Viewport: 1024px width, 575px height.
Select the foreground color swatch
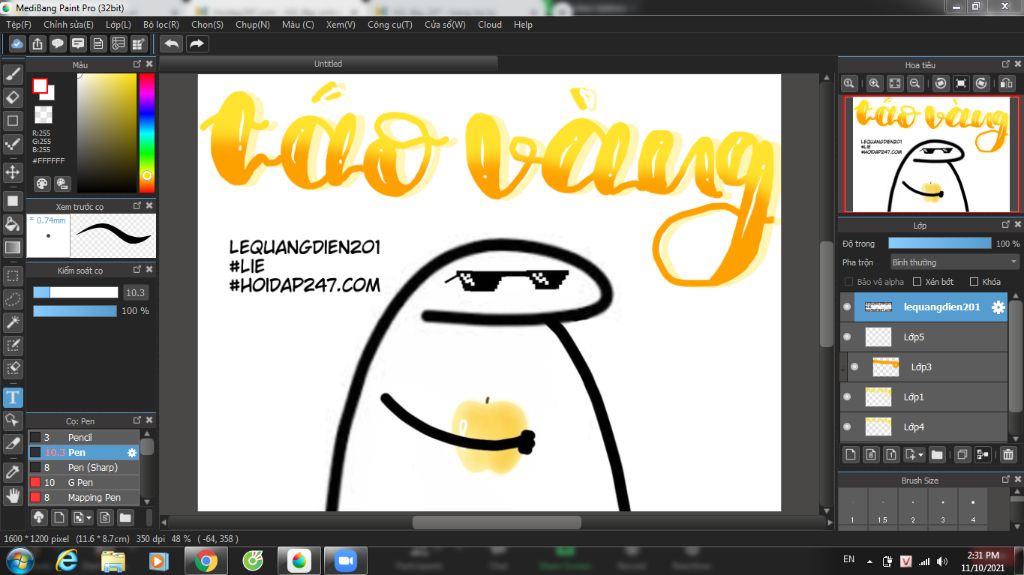click(40, 86)
